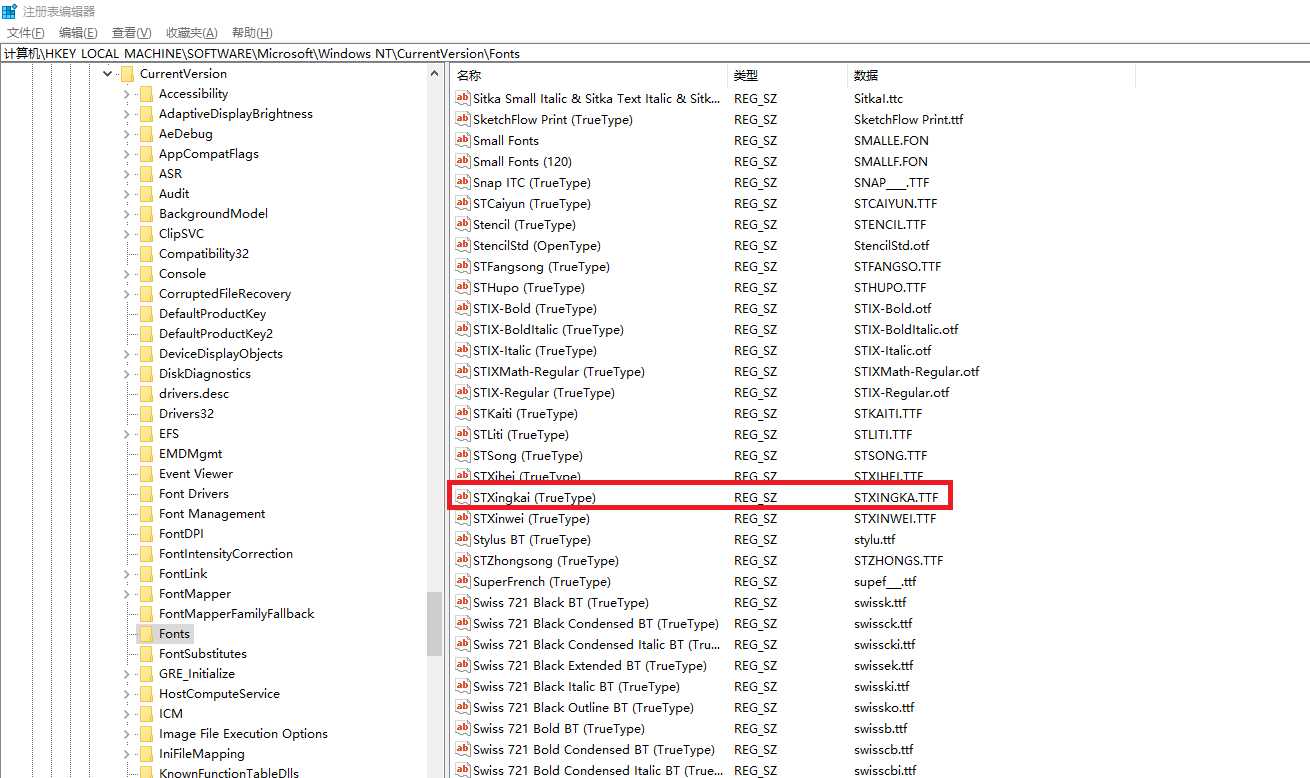Screen dimensions: 1310x778
Task: Click the string icon beside SketchFlow Print
Action: [x=462, y=119]
